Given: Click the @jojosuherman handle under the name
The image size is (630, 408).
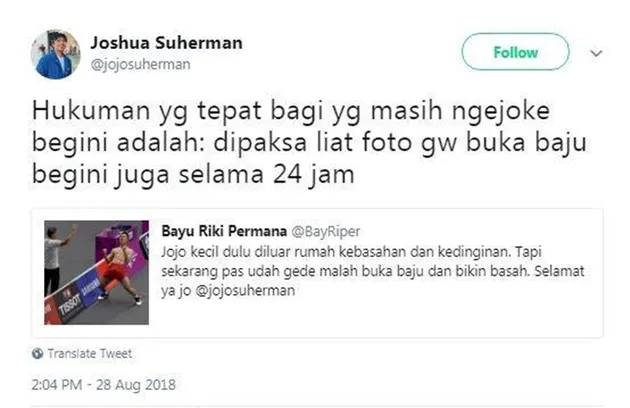Looking at the screenshot, I should [x=140, y=64].
